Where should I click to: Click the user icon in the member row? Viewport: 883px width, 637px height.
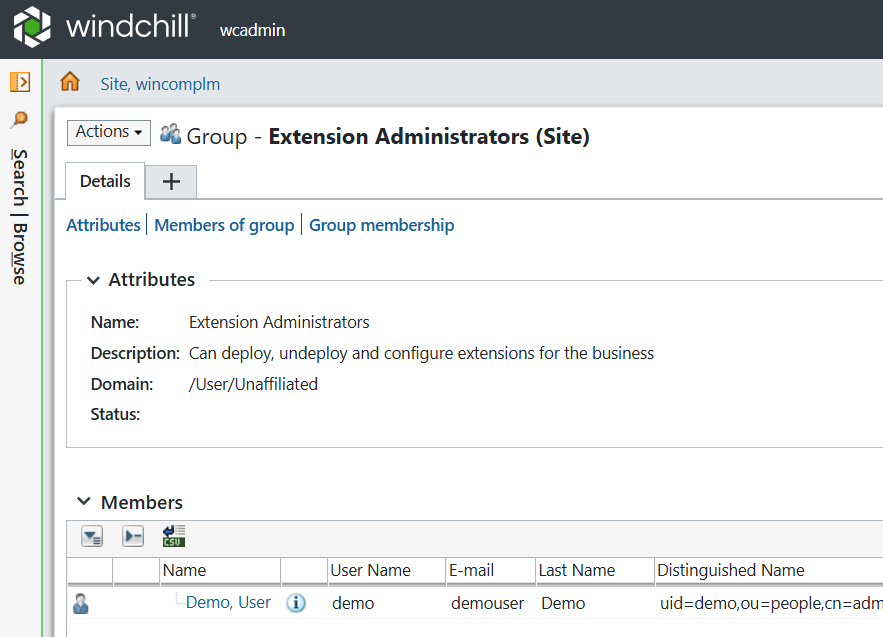click(81, 603)
